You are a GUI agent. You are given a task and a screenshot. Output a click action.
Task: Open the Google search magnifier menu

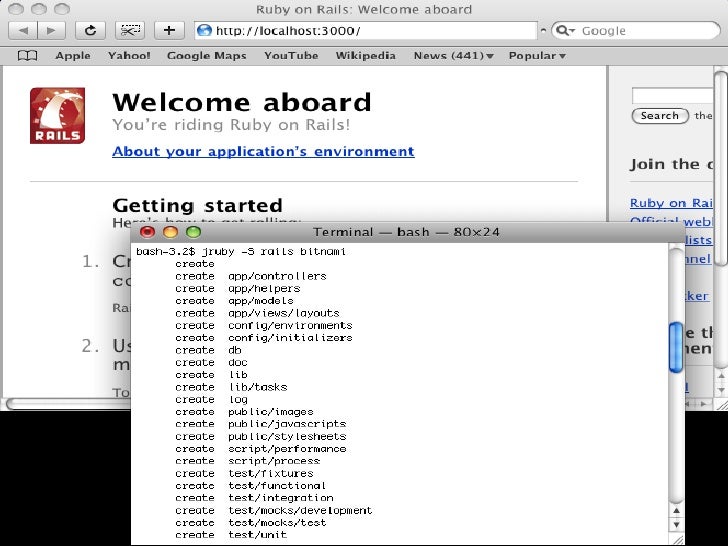tap(566, 31)
